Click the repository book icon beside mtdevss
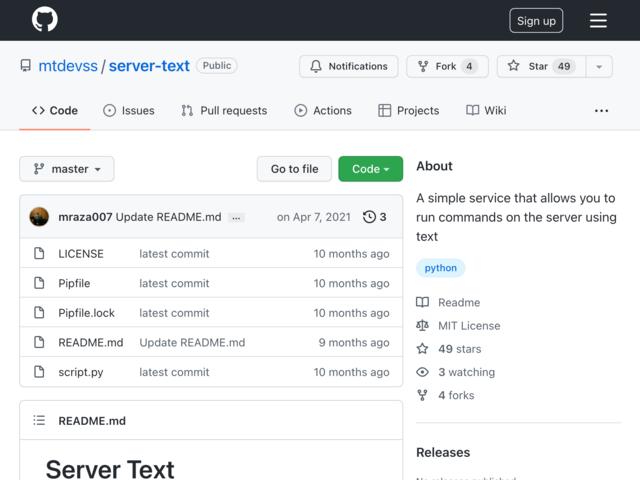The width and height of the screenshot is (640, 480). click(26, 66)
